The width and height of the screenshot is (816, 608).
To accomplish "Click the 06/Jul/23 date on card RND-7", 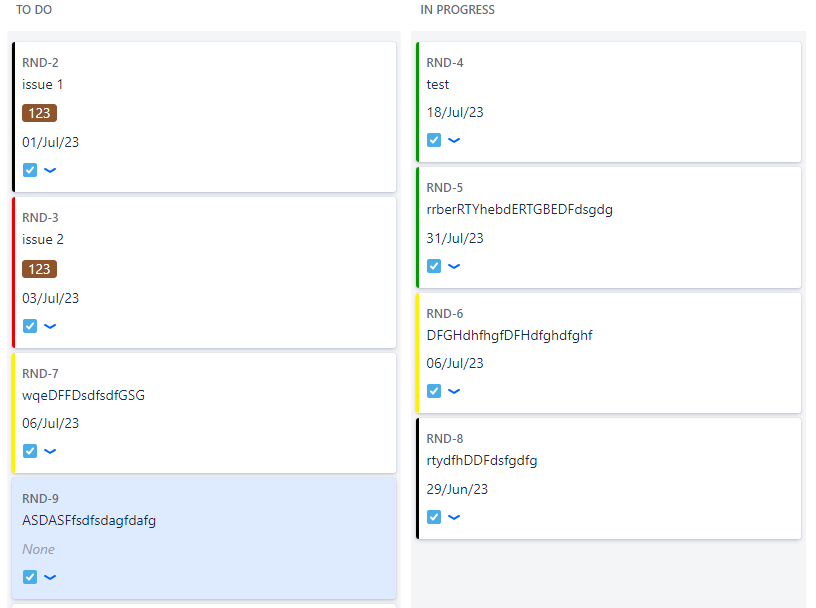I will 48,423.
